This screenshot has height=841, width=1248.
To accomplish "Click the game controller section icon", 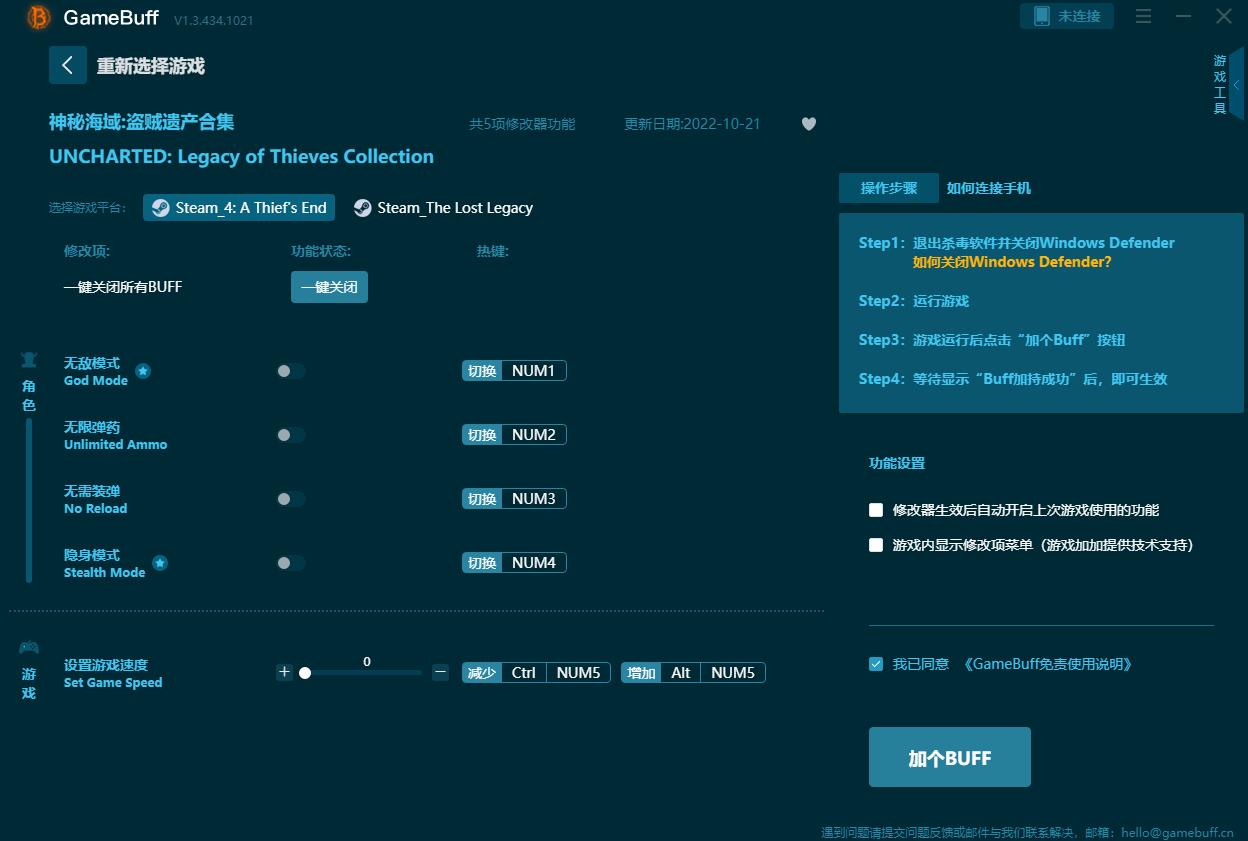I will pyautogui.click(x=29, y=647).
